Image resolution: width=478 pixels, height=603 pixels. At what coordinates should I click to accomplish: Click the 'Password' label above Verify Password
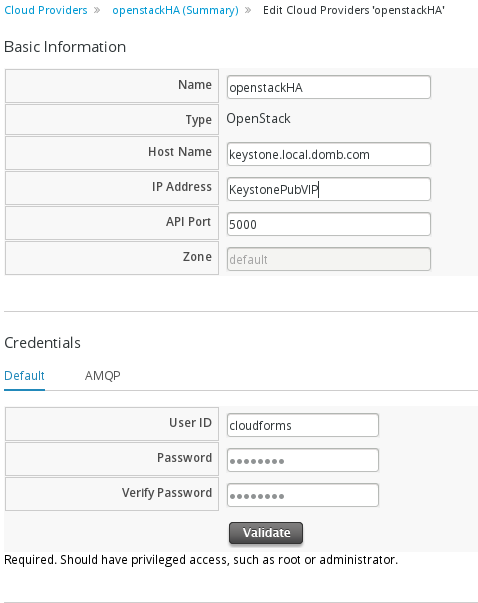point(185,458)
